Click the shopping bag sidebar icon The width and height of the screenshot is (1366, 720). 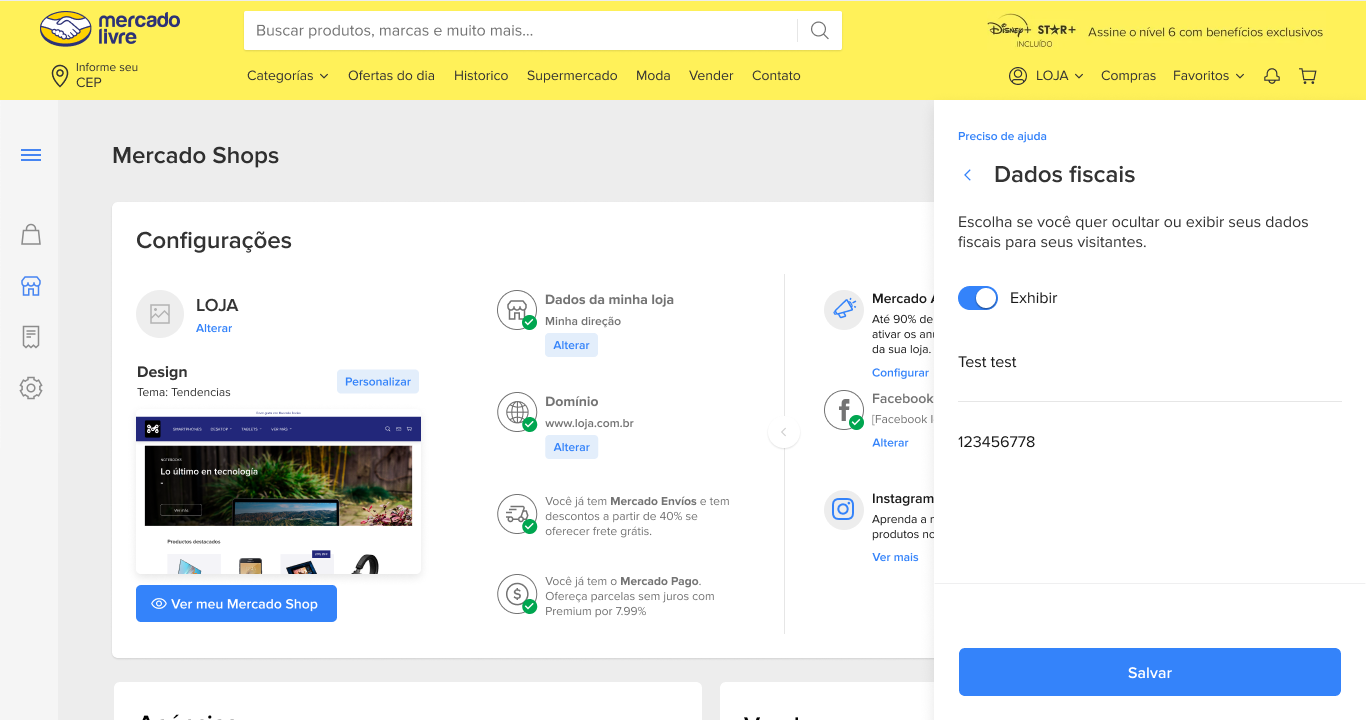(x=31, y=235)
